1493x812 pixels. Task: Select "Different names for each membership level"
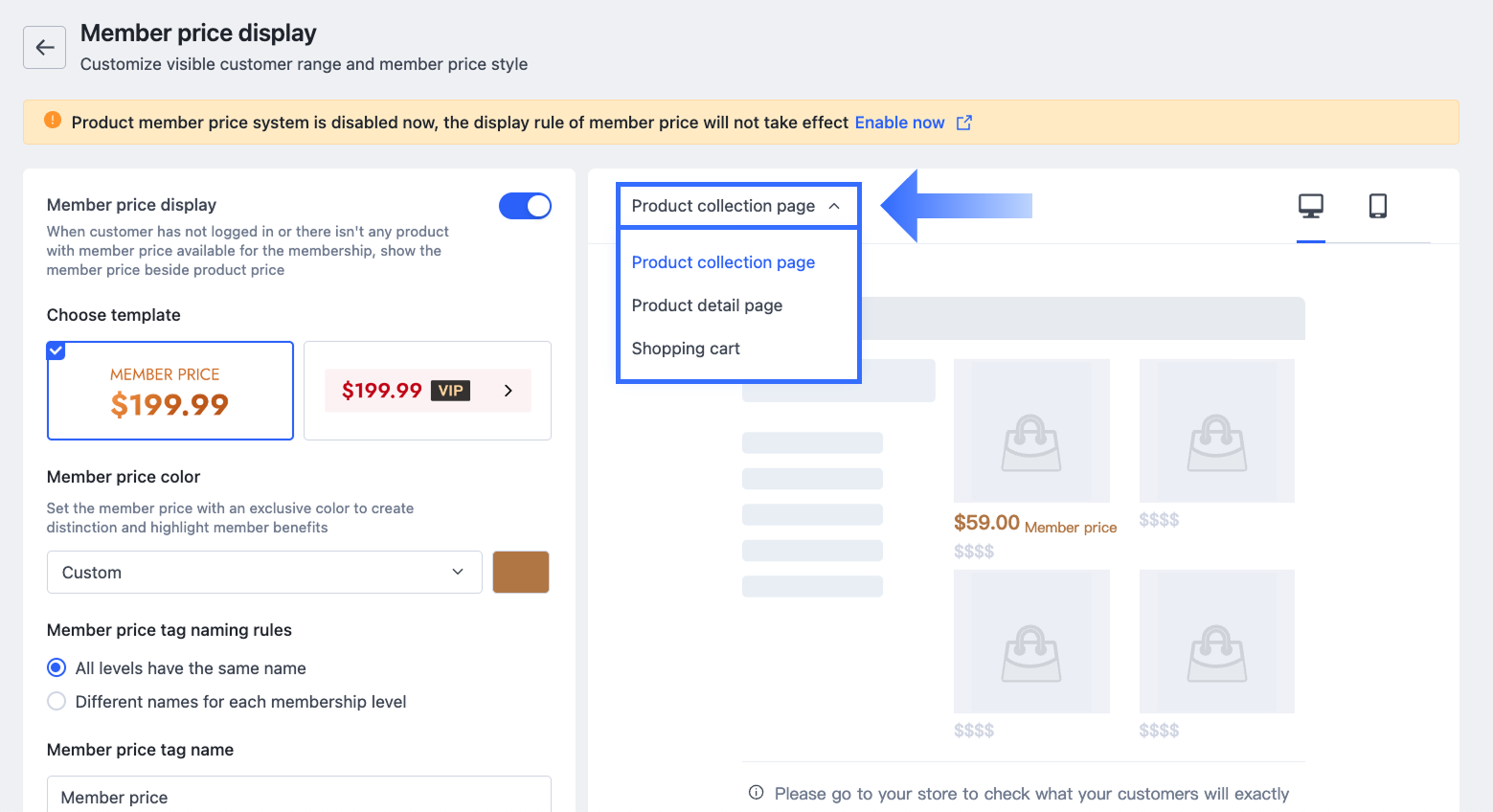(x=57, y=701)
